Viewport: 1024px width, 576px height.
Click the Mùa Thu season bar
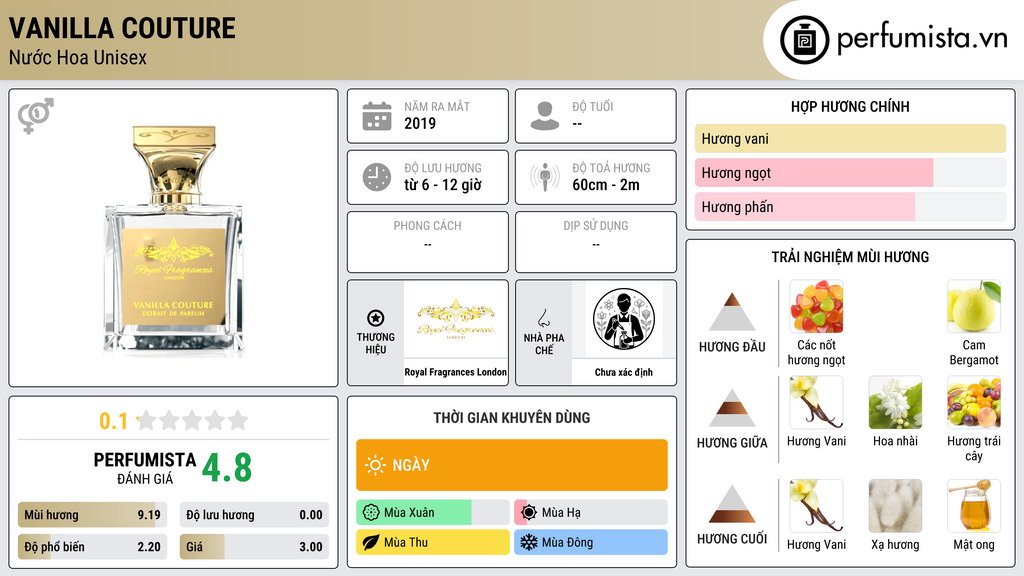432,542
